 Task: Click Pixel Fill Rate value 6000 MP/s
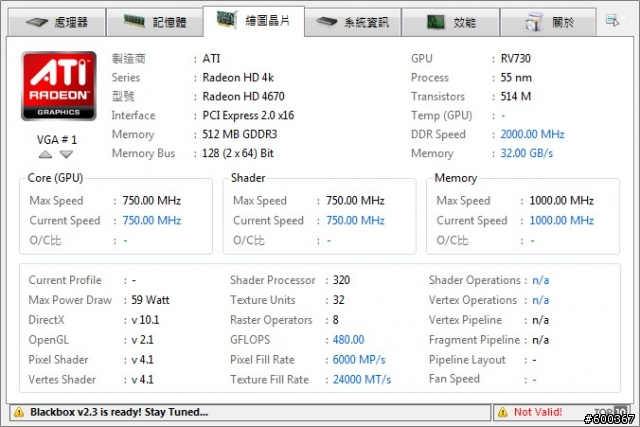pyautogui.click(x=359, y=360)
